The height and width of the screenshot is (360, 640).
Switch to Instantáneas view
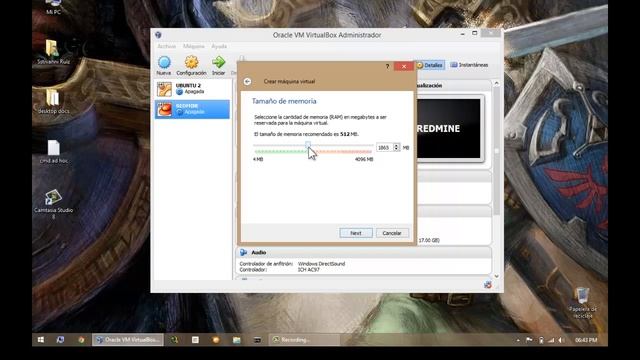point(469,65)
